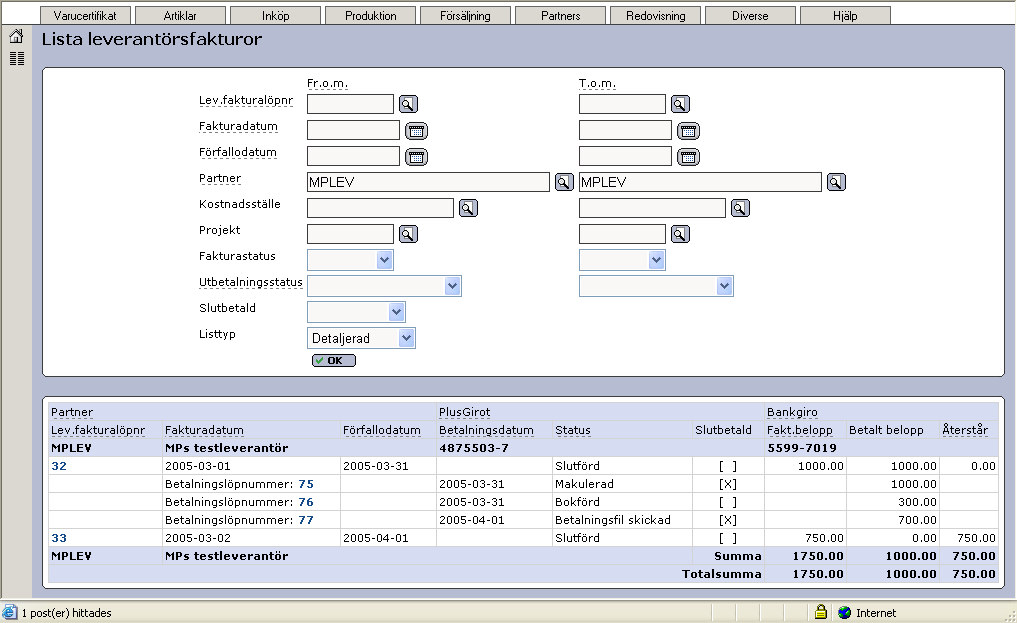Open invoice number 33 link
The width and height of the screenshot is (1017, 623).
click(x=59, y=538)
